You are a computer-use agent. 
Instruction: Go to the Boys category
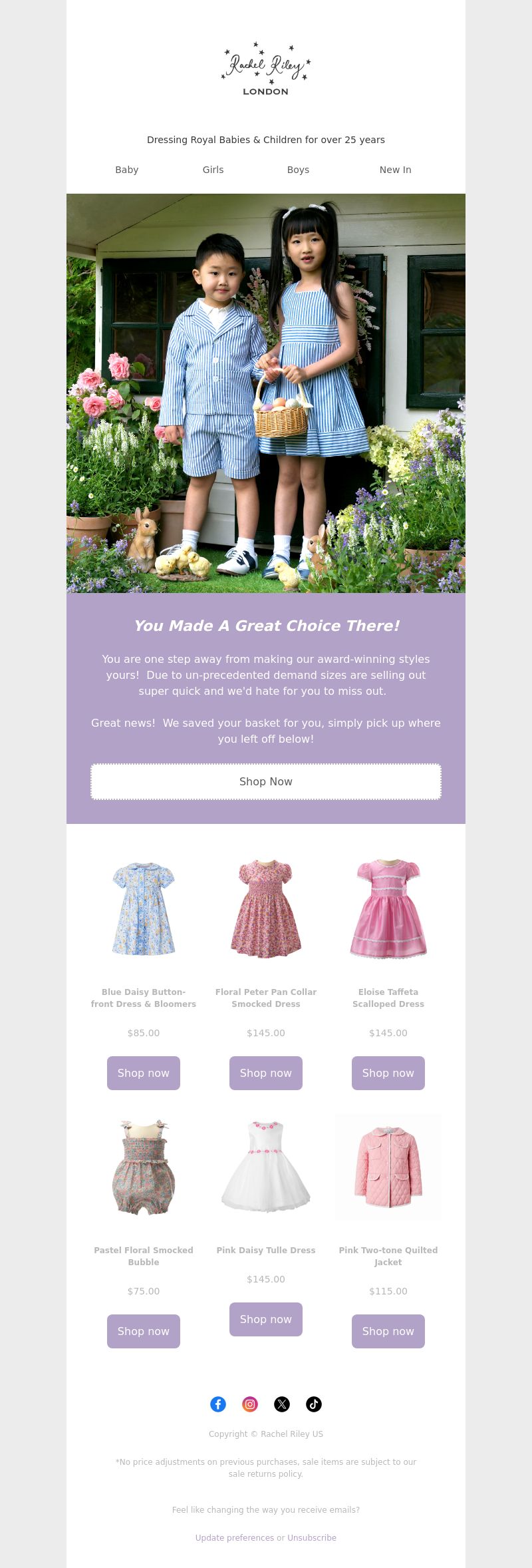click(298, 170)
